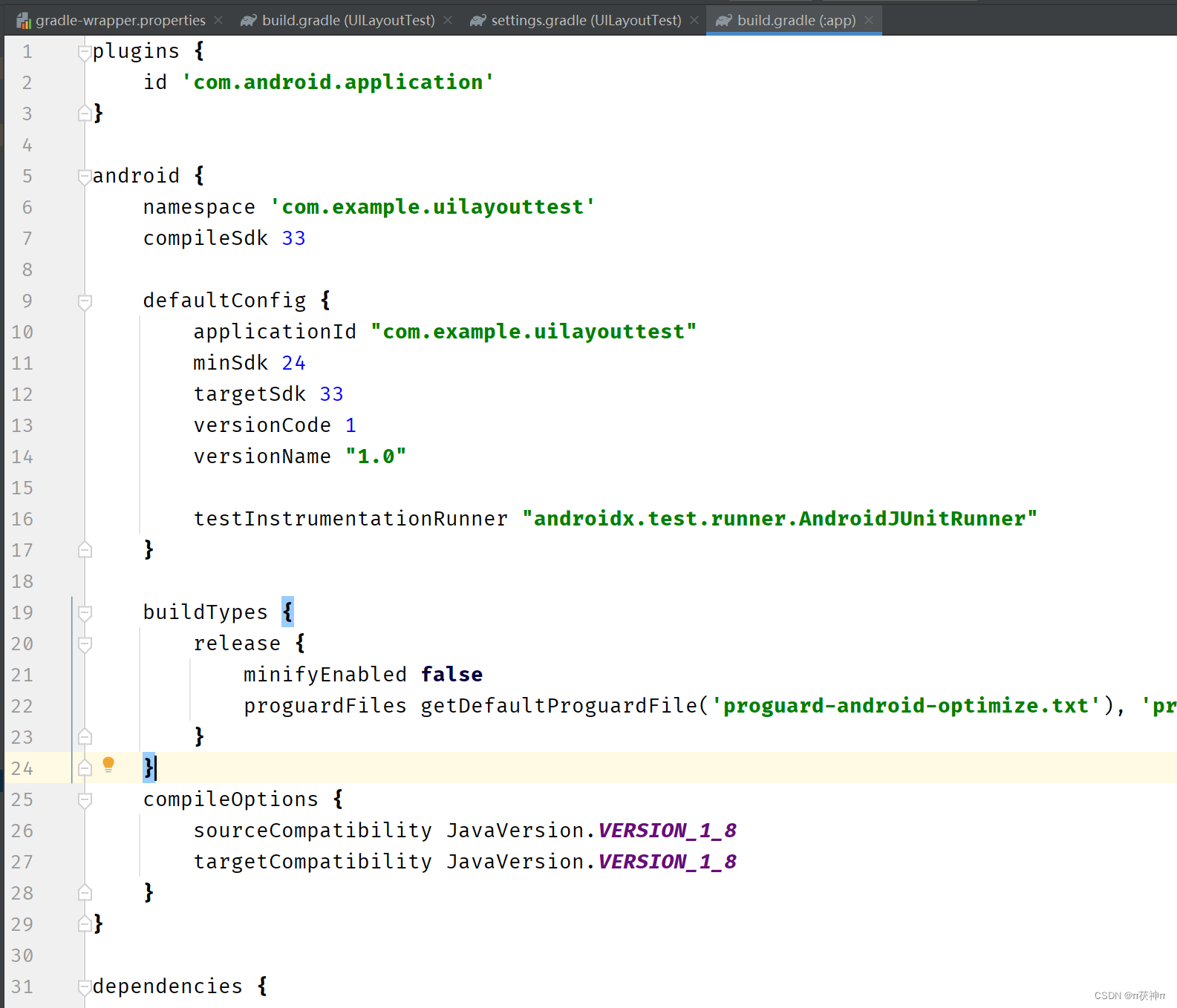Screen dimensions: 1177x1008
Task: Click compileSdk value 33
Action: 293,238
